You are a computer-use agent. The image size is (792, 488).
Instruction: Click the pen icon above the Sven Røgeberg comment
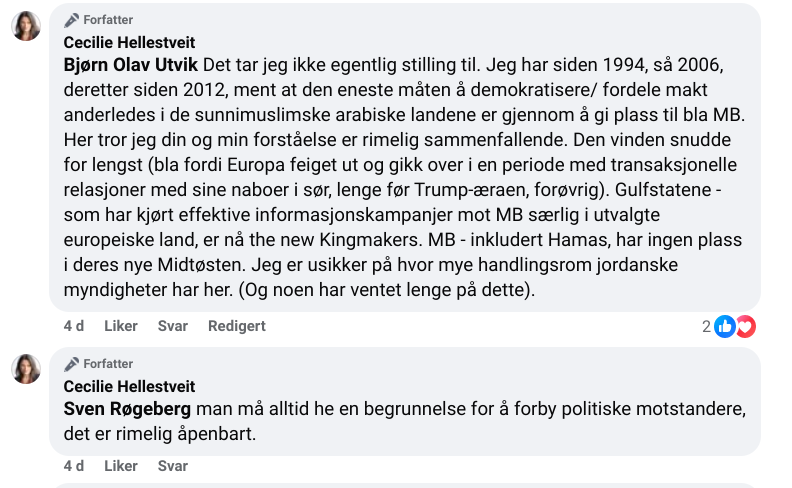point(71,364)
